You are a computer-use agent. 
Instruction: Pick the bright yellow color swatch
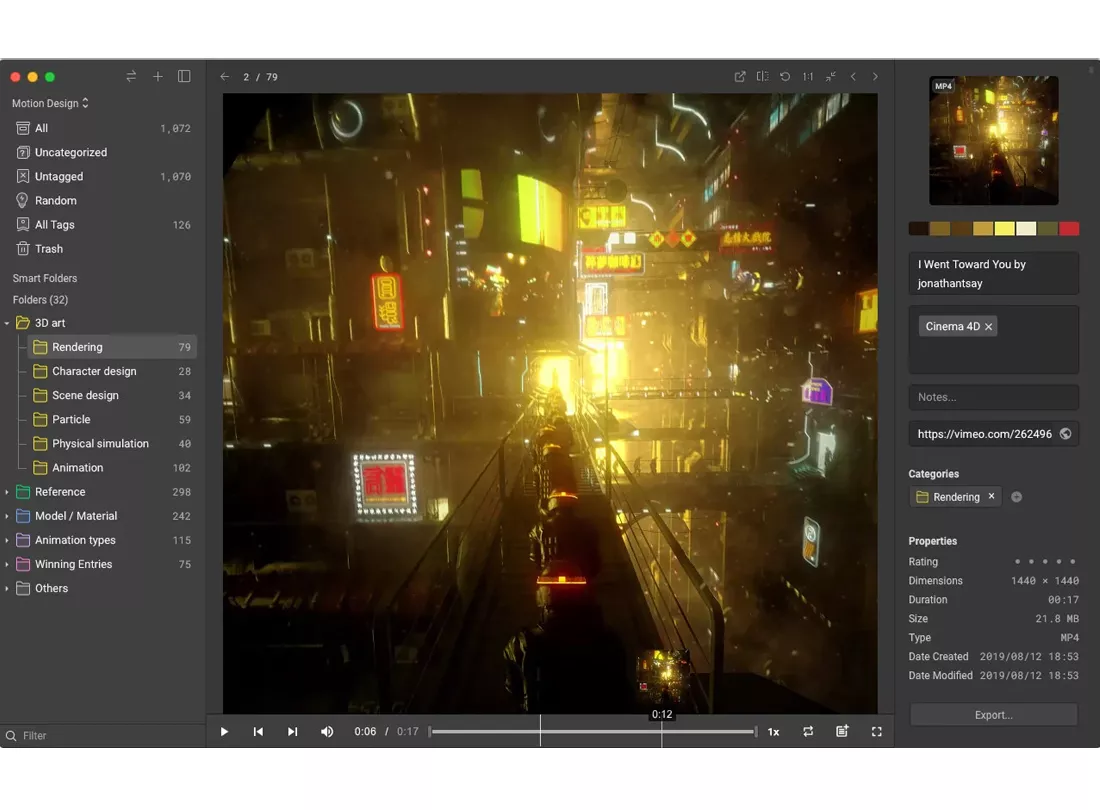1004,229
